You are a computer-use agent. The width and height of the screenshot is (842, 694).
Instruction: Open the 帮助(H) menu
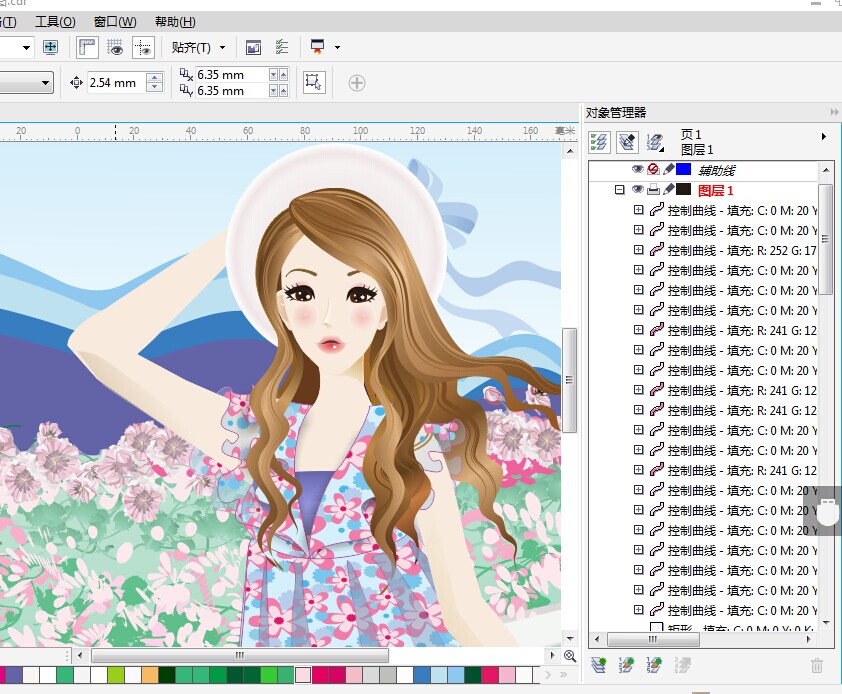175,21
